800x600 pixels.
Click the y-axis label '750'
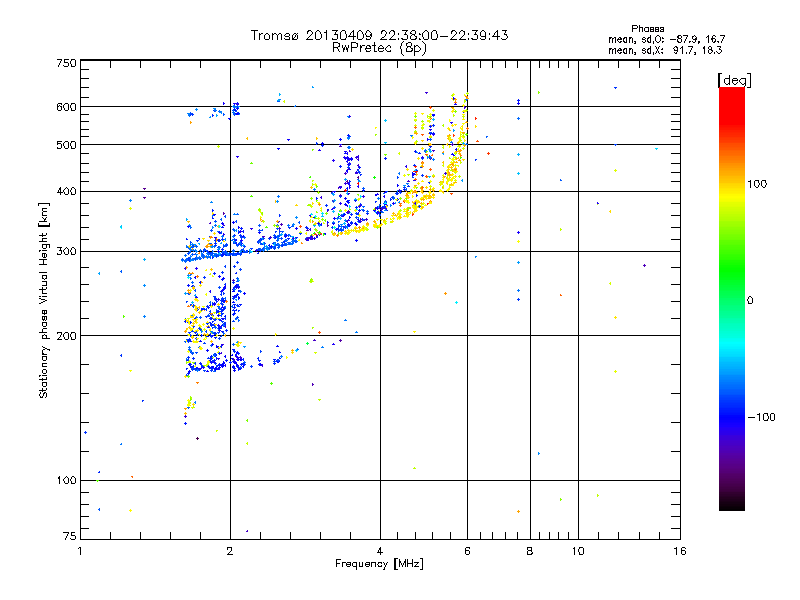67,63
